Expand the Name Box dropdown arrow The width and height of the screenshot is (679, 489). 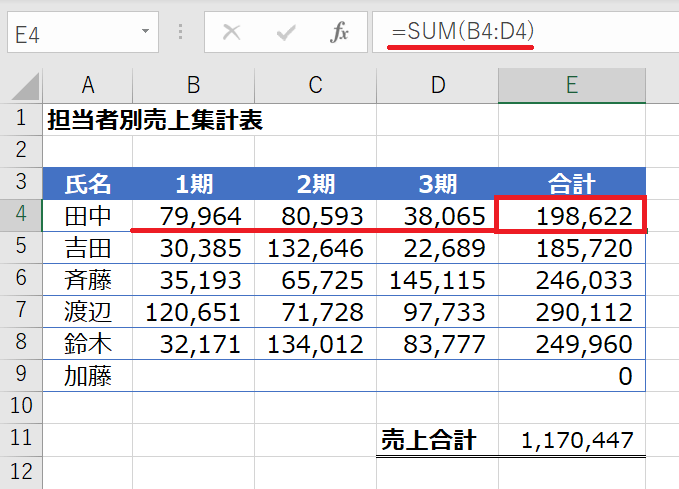145,33
